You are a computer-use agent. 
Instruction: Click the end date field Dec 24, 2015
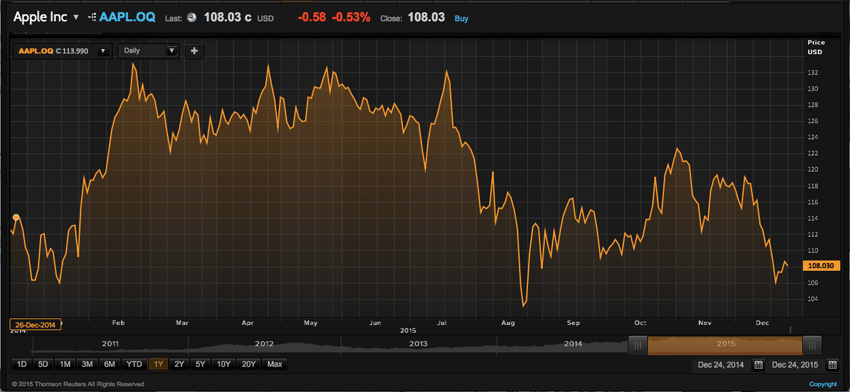(795, 364)
